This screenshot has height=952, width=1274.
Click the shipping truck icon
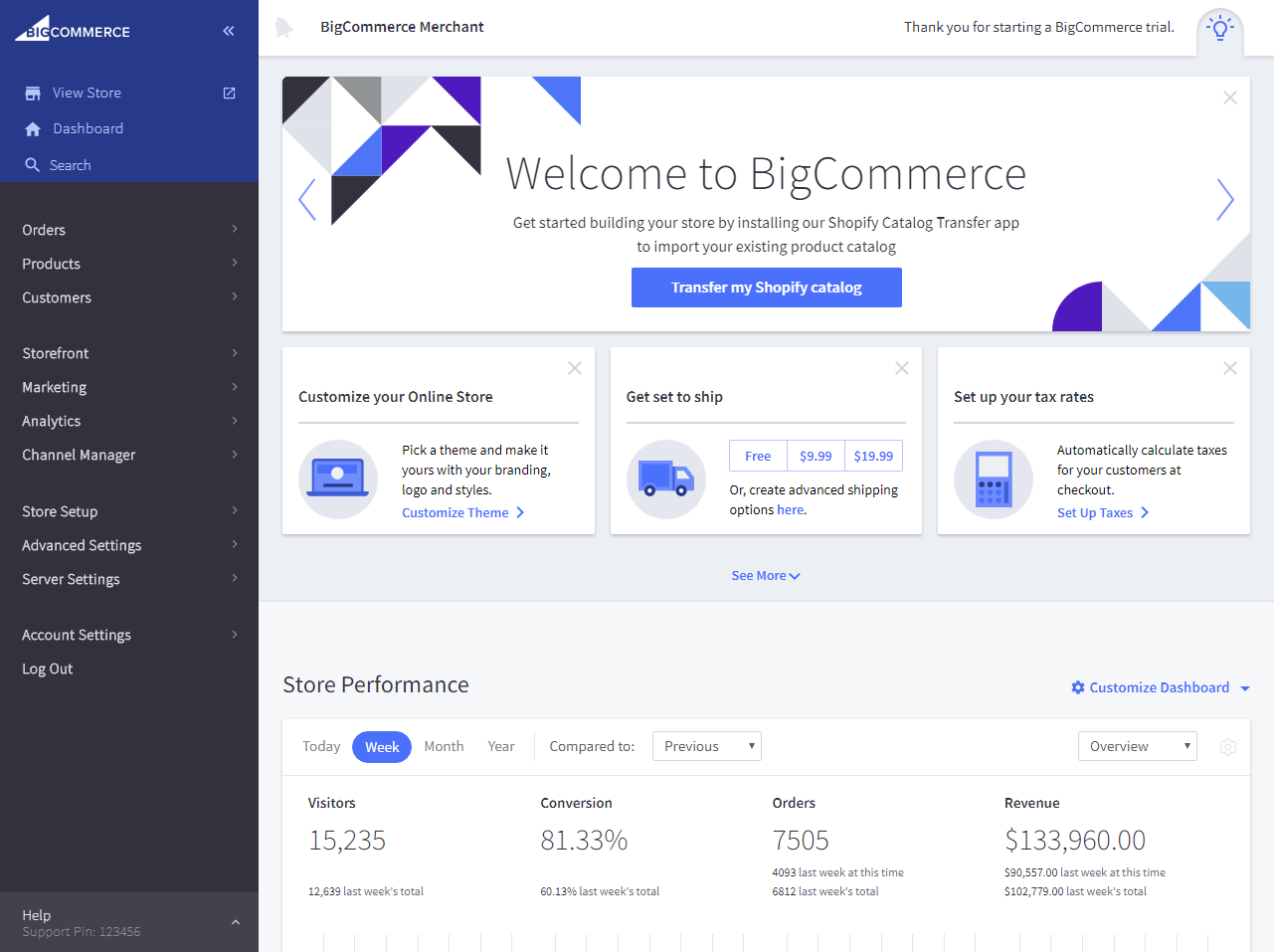click(x=666, y=479)
